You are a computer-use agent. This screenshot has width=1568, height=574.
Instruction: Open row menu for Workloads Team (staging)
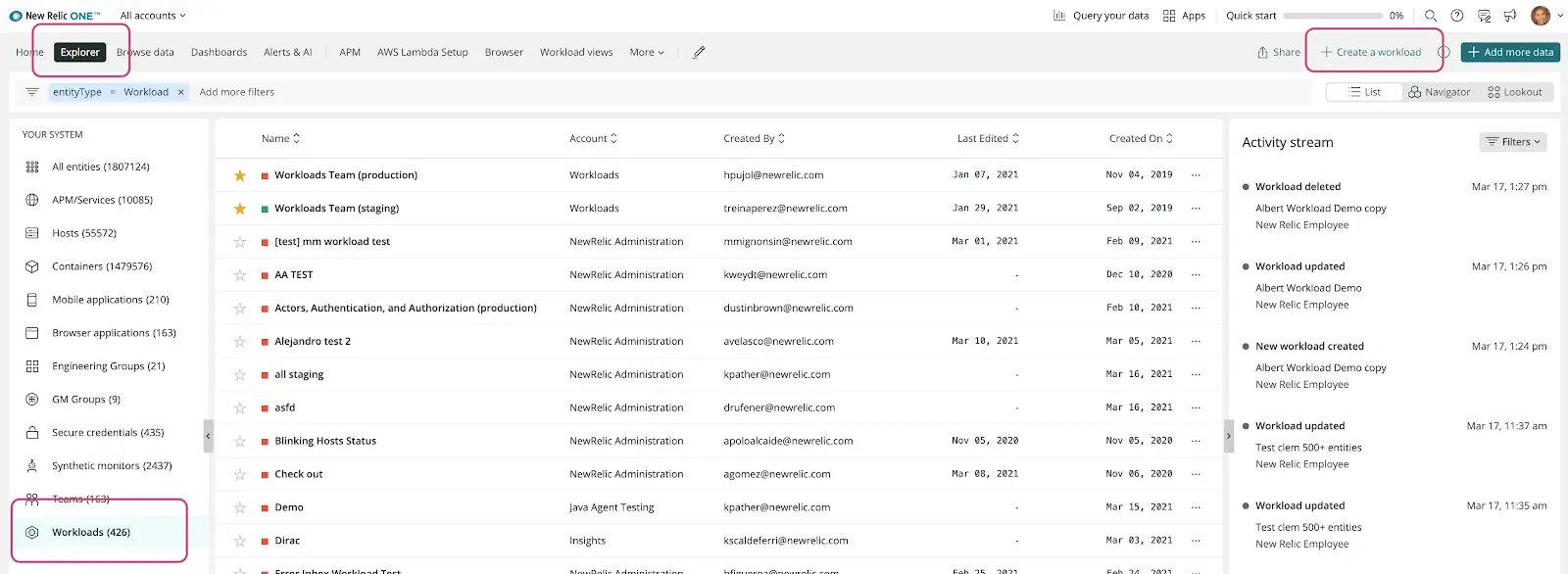[x=1196, y=209]
